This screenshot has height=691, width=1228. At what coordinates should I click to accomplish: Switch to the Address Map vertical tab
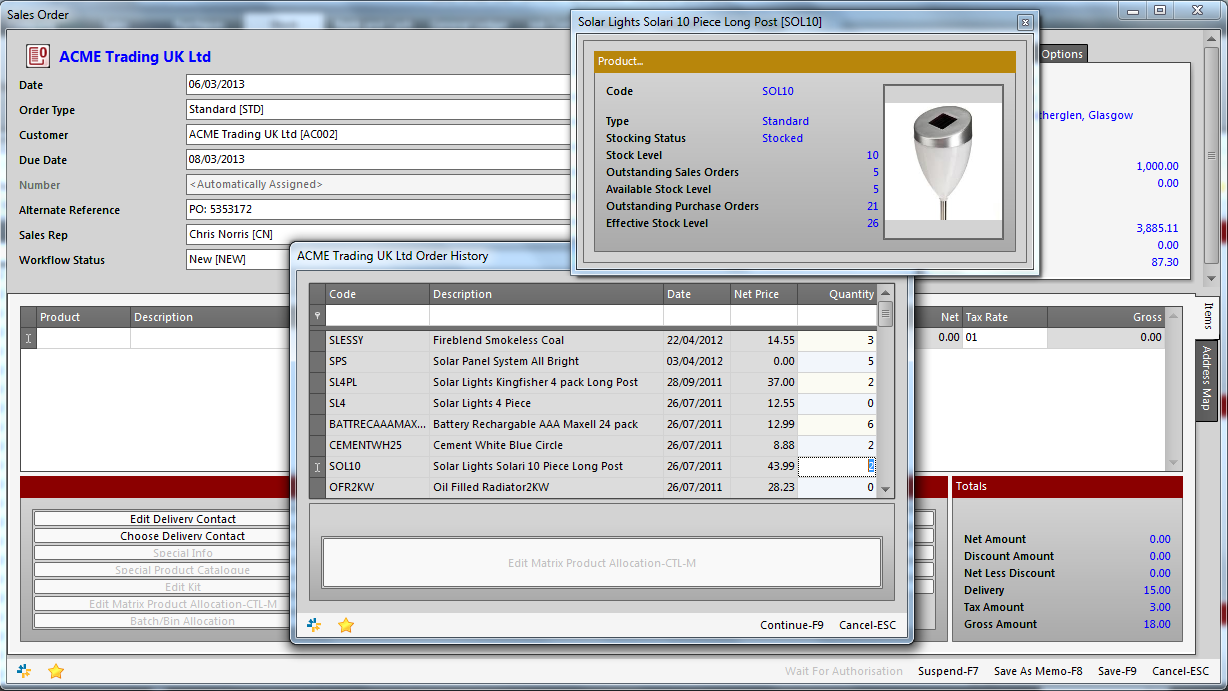click(1206, 378)
